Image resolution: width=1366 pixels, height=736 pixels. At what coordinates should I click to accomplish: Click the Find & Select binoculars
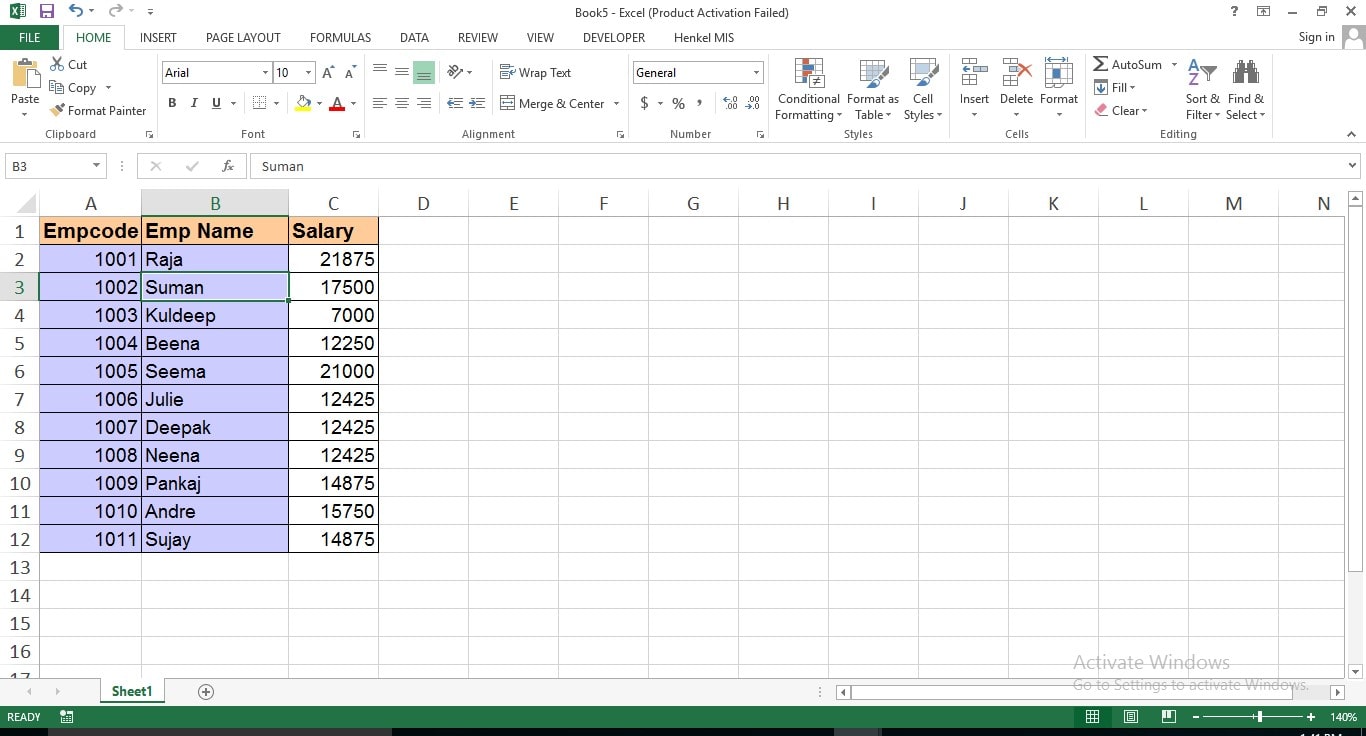coord(1245,74)
